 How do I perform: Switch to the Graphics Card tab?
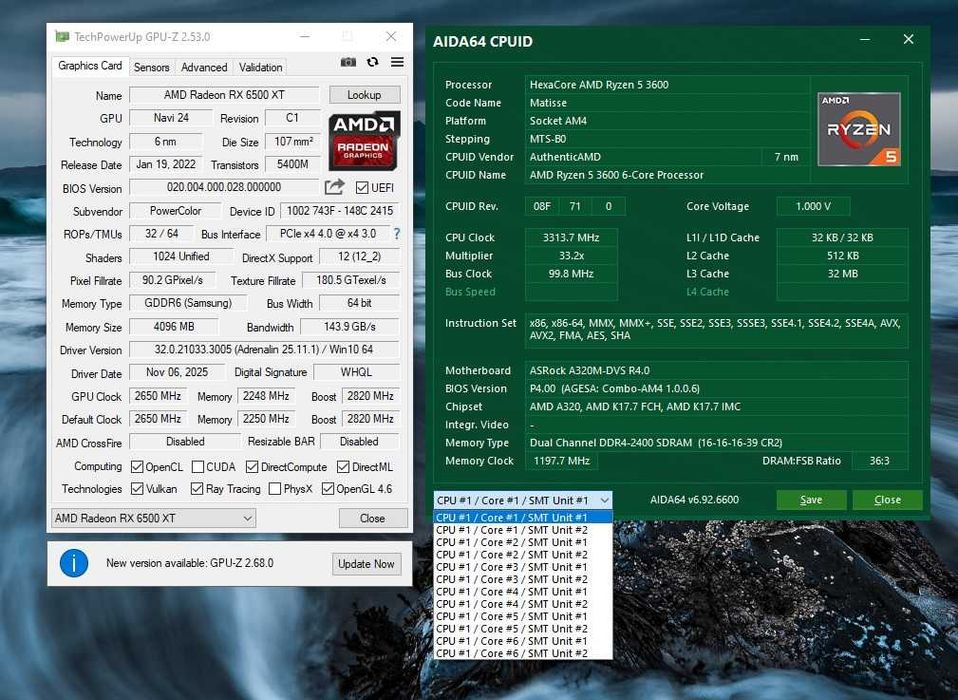click(x=90, y=66)
